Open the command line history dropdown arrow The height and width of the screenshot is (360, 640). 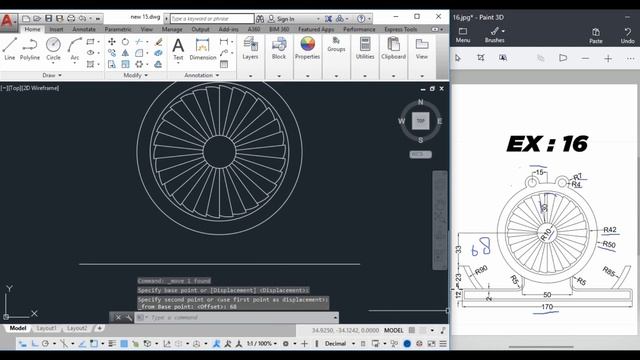tap(335, 317)
